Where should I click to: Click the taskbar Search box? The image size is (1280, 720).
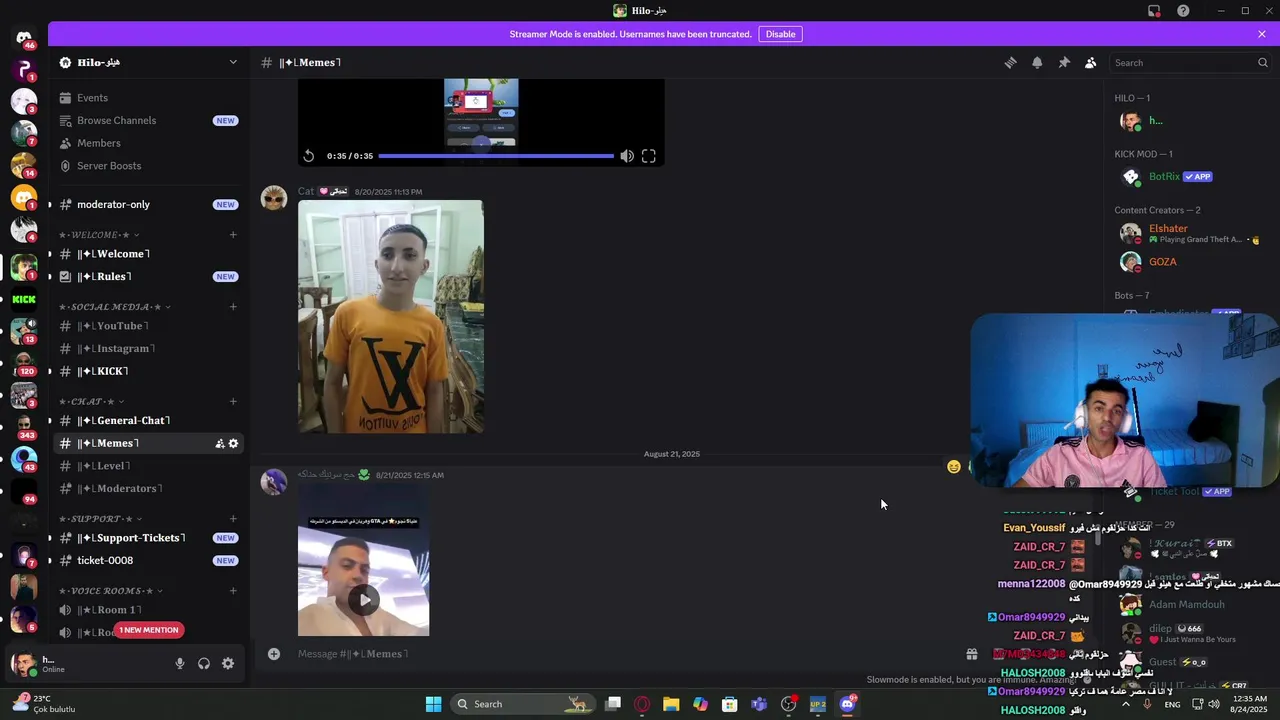521,704
